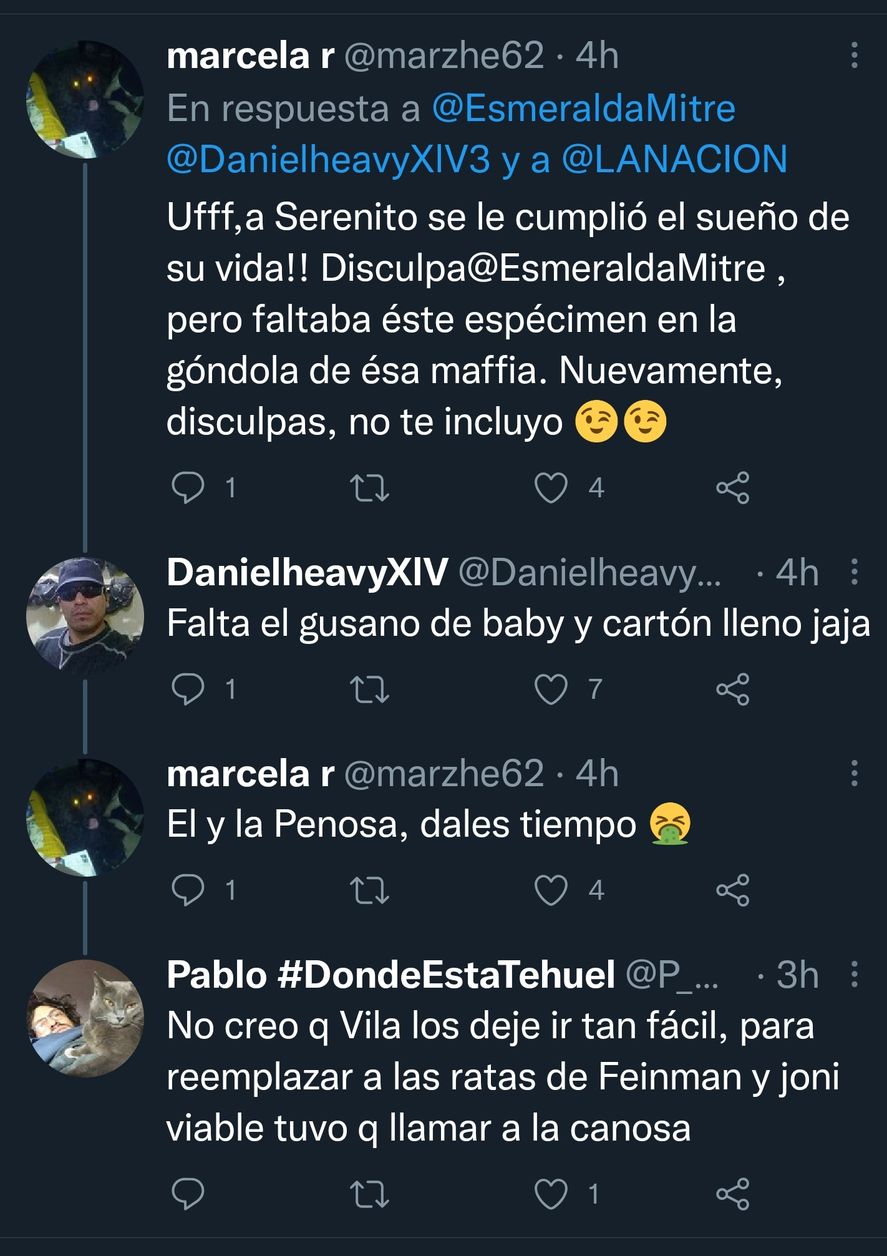Open more options on DanielheavyXIV's tweet

[x=854, y=573]
